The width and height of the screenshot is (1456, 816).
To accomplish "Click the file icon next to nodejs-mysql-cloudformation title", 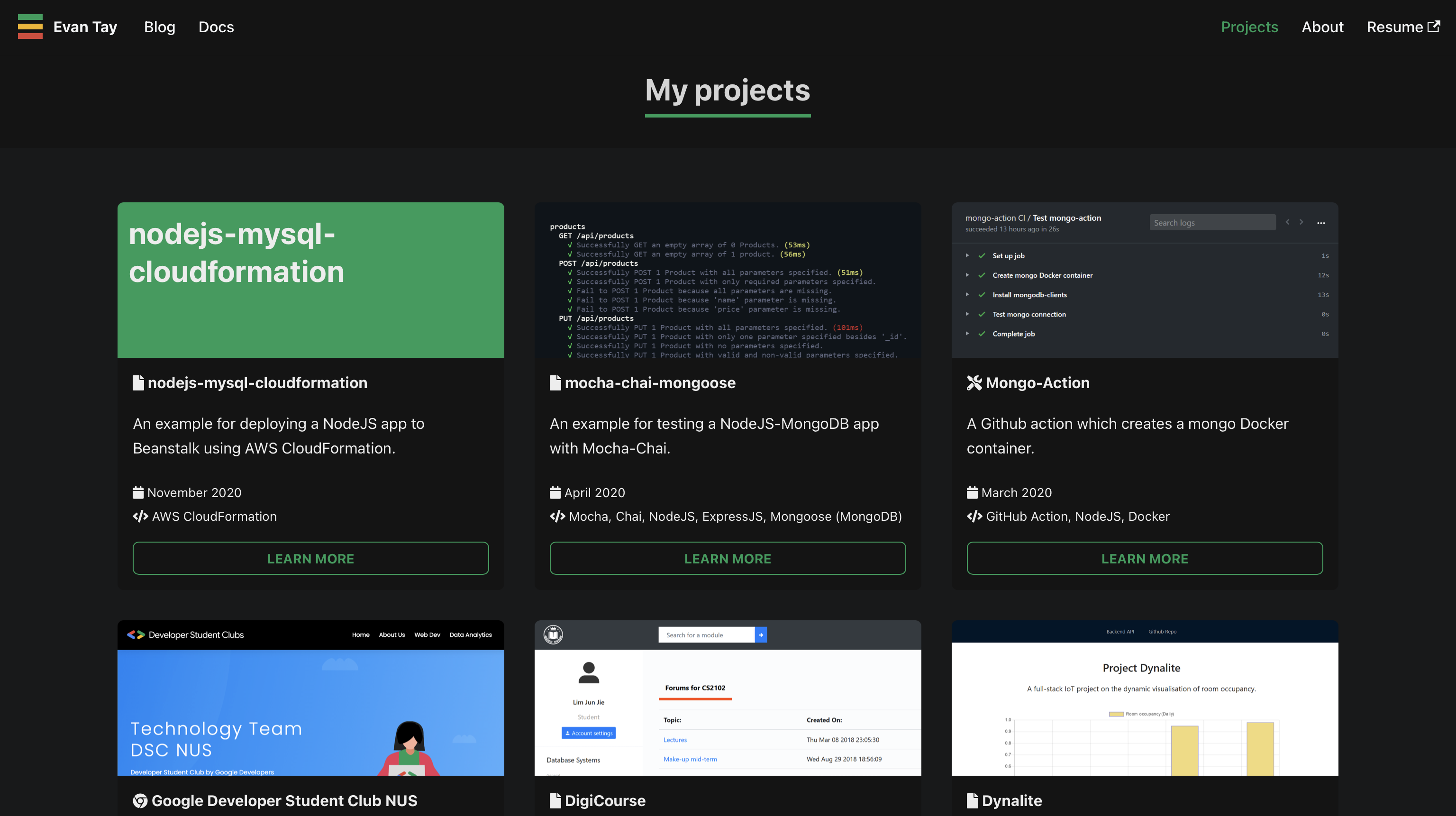I will (x=138, y=382).
